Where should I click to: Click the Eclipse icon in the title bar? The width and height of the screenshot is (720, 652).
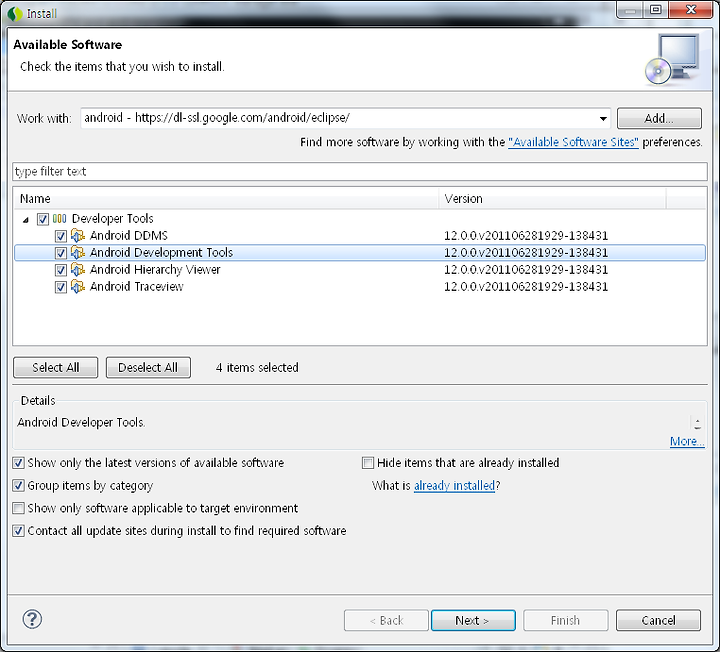pyautogui.click(x=15, y=14)
